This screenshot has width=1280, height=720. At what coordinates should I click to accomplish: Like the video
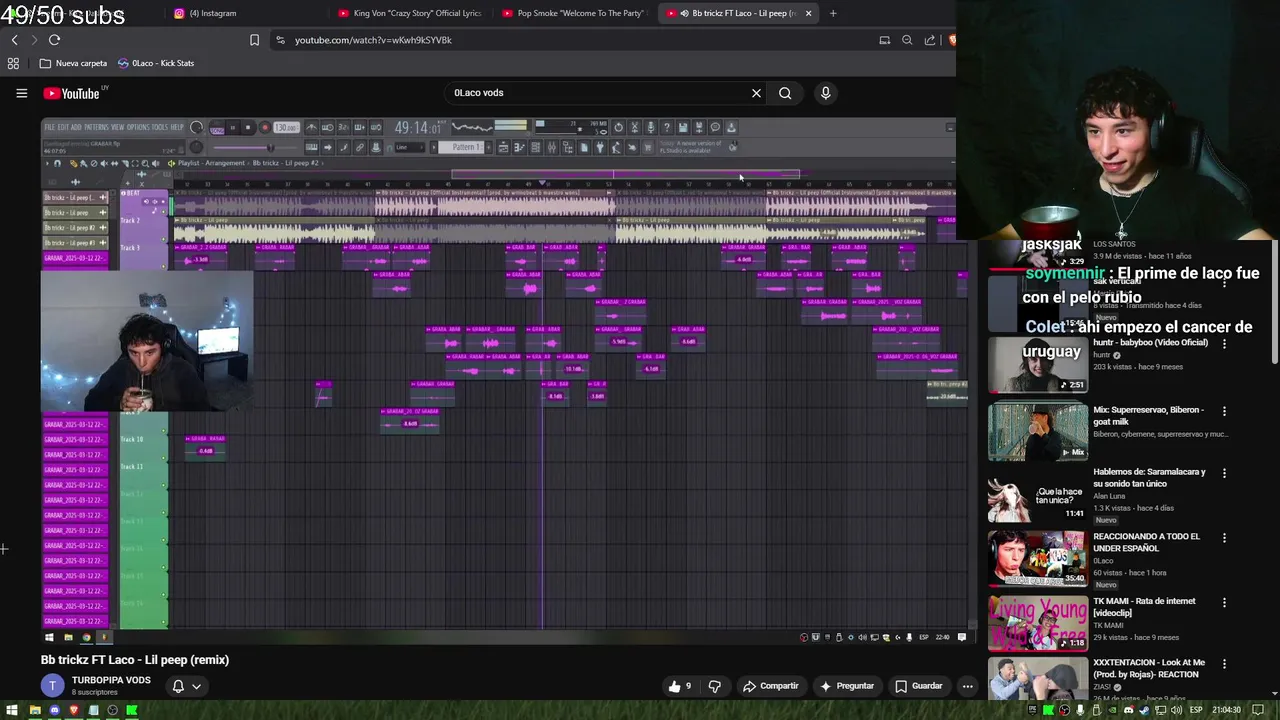pyautogui.click(x=680, y=686)
